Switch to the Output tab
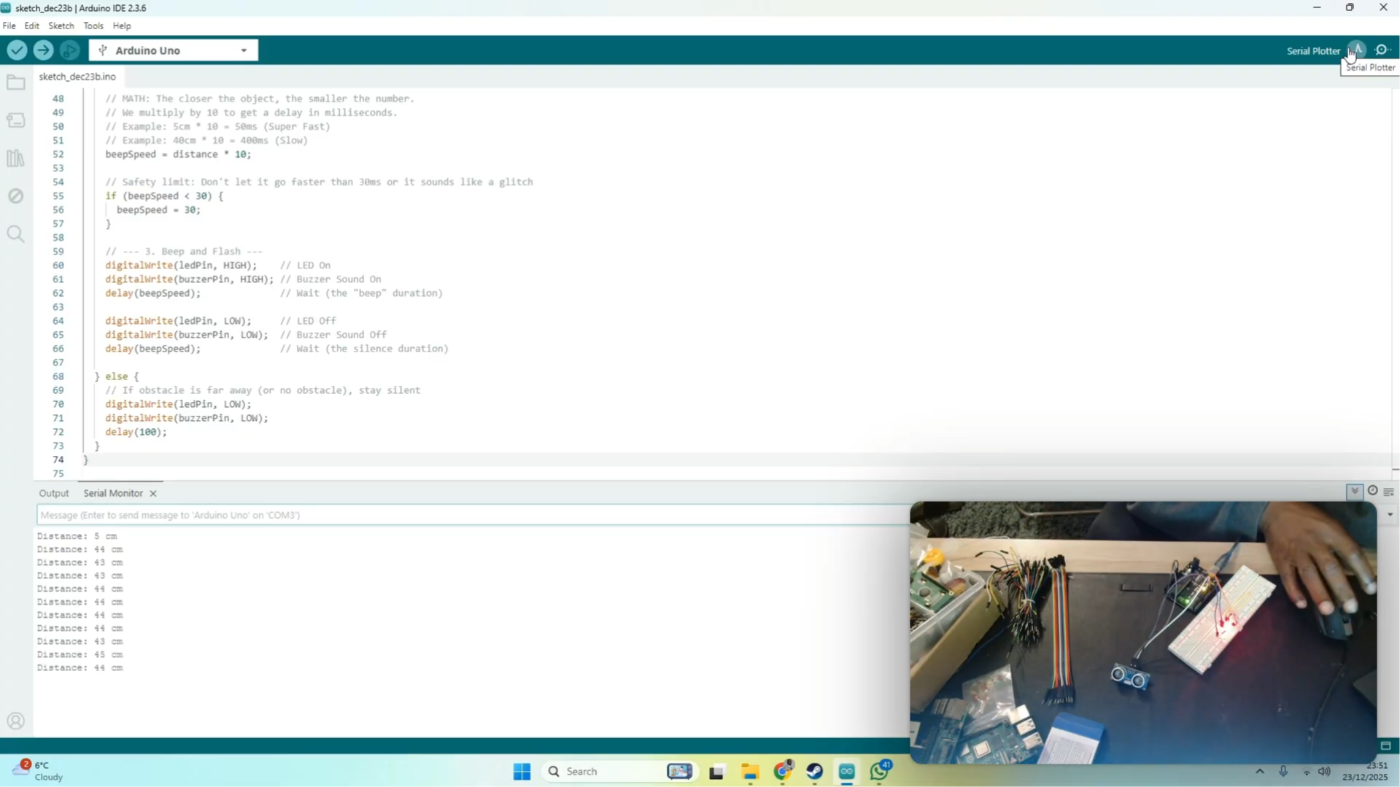Viewport: 1400px width, 787px height. (x=54, y=493)
